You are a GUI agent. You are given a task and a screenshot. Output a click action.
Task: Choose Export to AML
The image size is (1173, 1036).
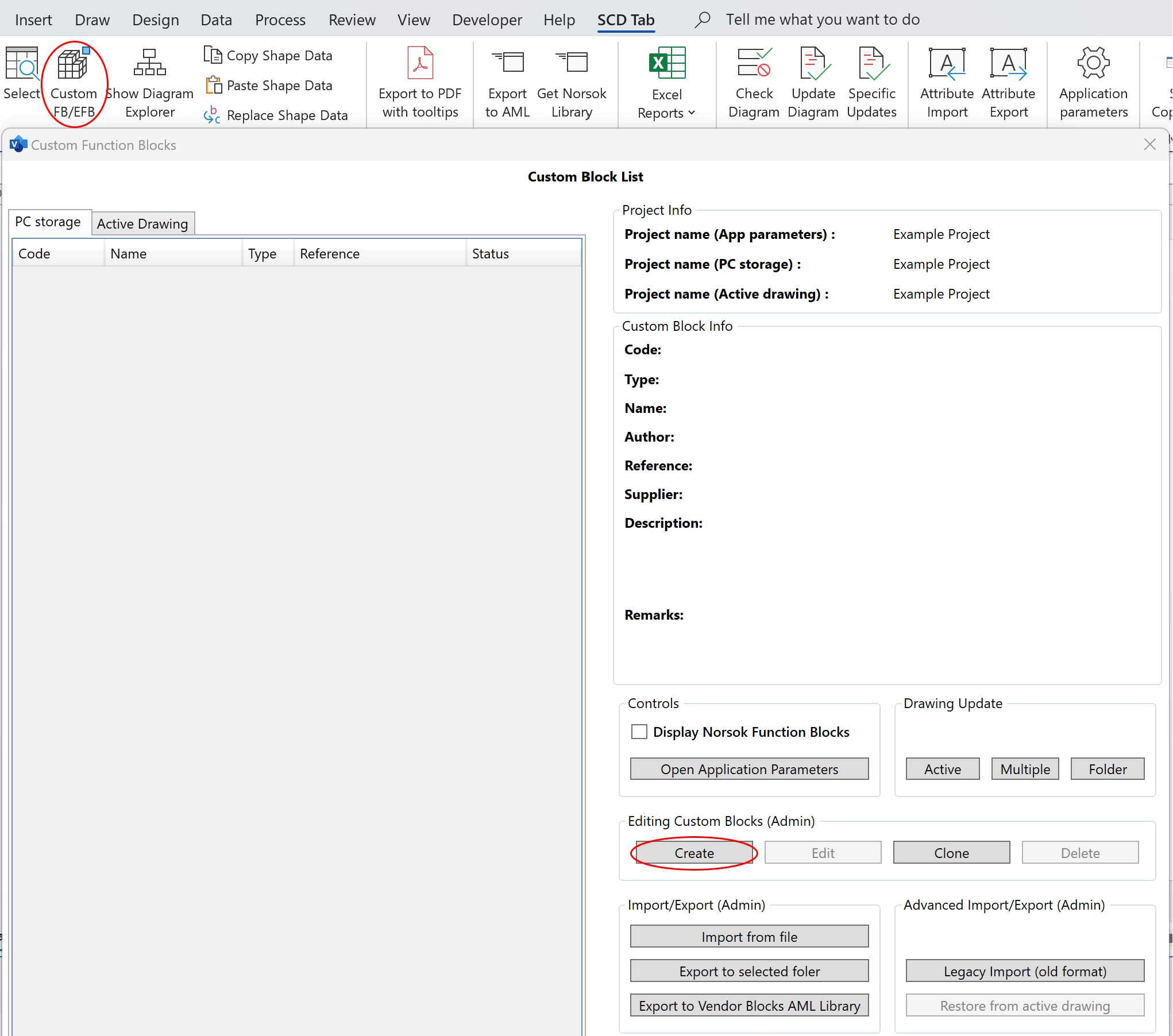[x=507, y=83]
